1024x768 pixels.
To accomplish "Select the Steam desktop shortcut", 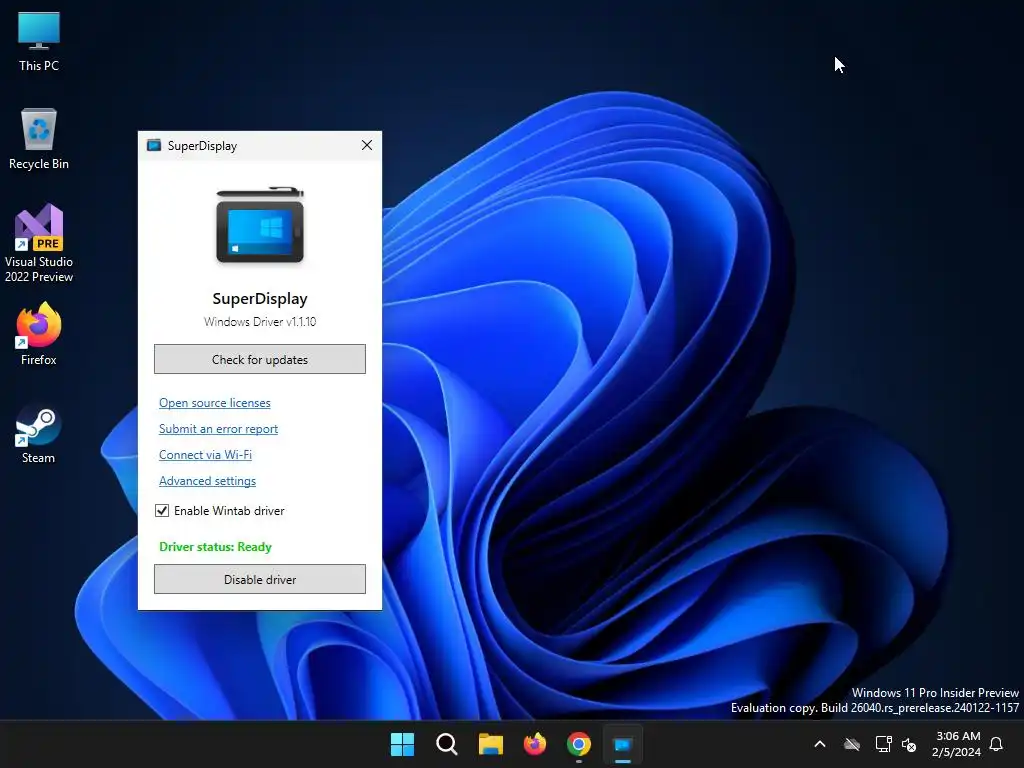I will pyautogui.click(x=39, y=434).
